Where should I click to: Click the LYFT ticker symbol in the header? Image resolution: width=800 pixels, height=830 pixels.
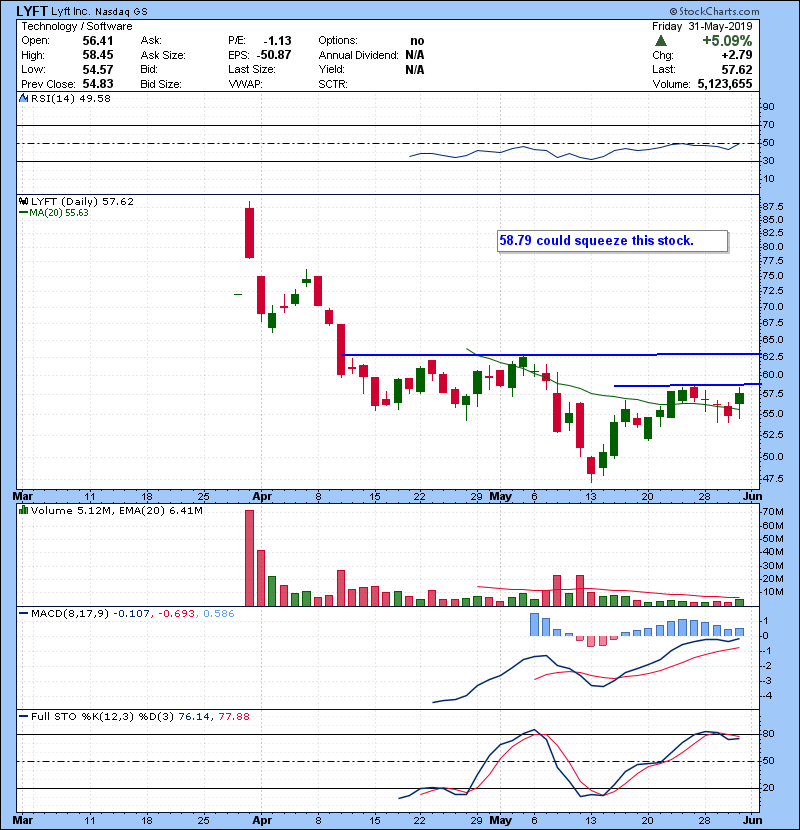click(32, 11)
